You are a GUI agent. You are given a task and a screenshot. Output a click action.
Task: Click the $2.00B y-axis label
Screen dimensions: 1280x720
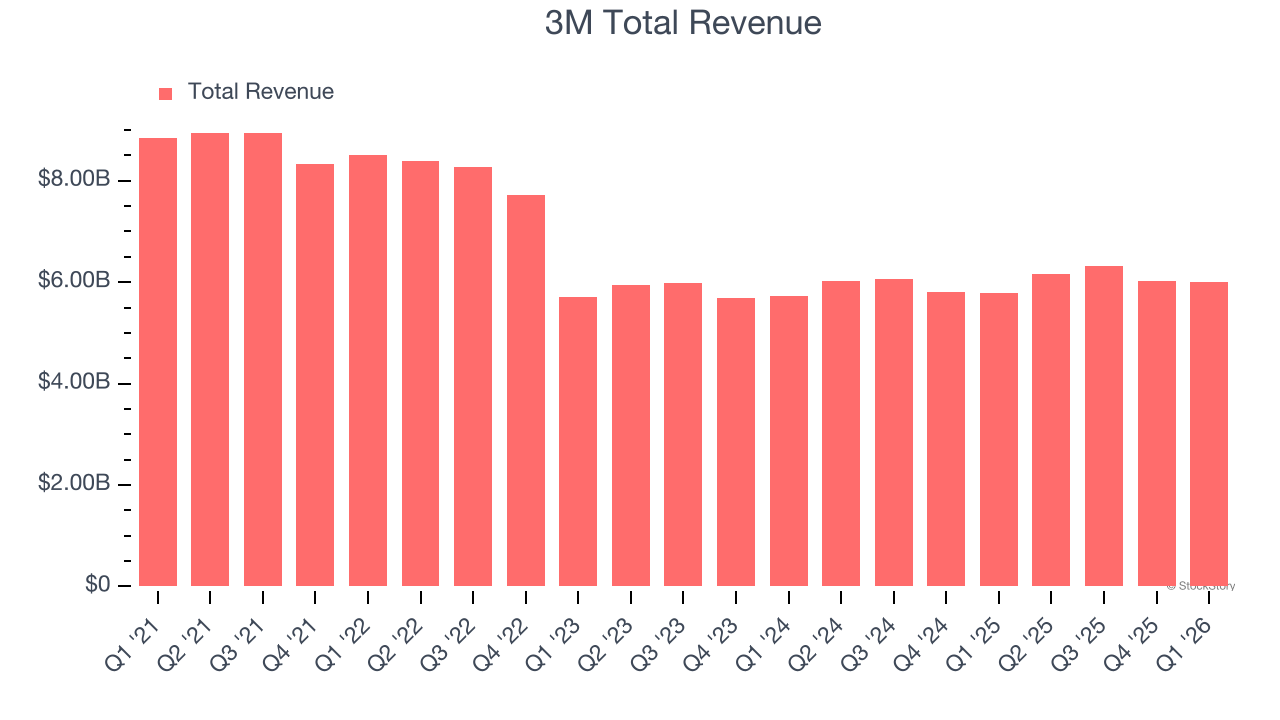click(74, 484)
